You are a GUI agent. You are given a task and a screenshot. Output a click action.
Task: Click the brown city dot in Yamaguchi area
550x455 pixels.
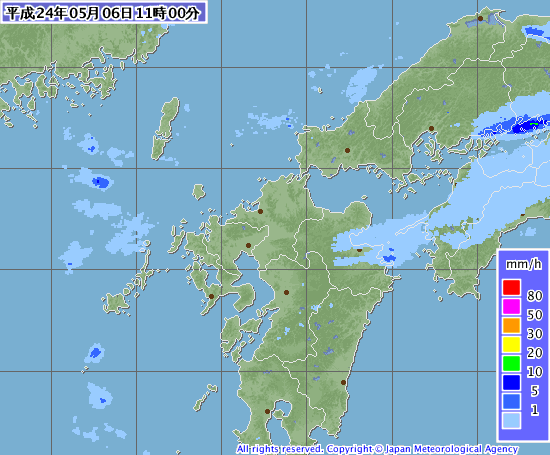(x=347, y=150)
